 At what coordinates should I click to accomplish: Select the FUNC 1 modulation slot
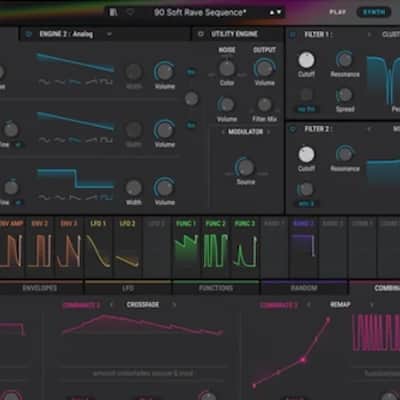point(186,247)
